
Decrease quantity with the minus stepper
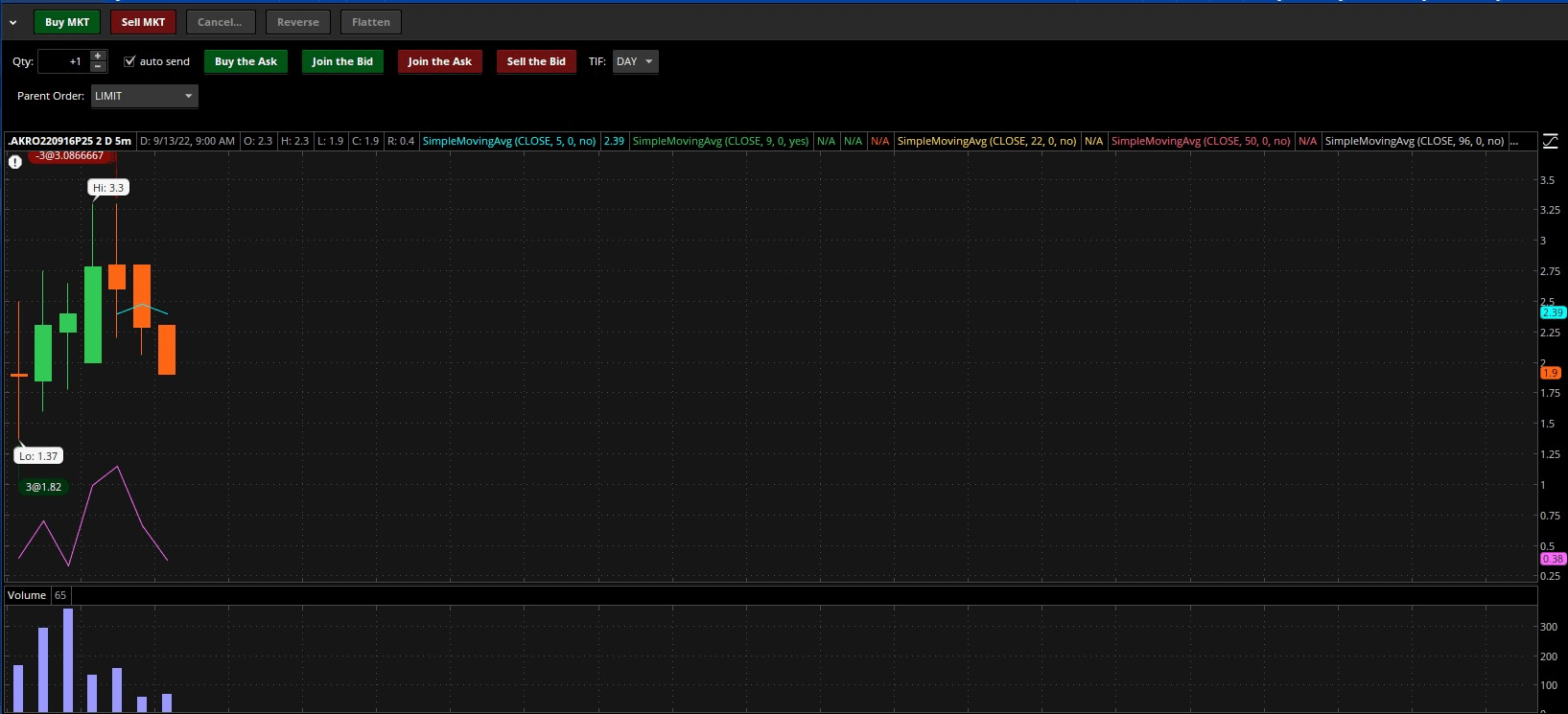98,67
